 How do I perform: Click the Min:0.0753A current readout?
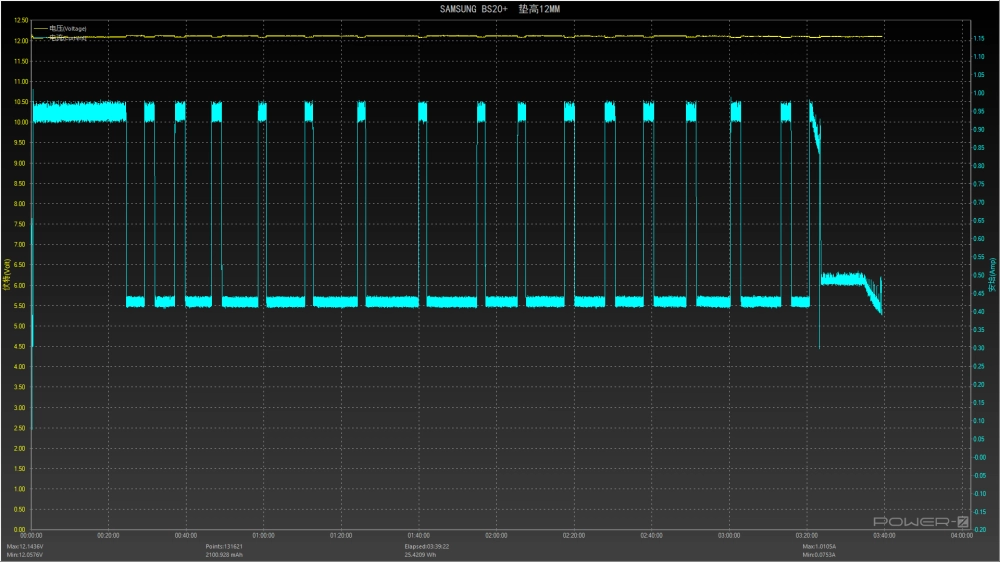point(820,555)
